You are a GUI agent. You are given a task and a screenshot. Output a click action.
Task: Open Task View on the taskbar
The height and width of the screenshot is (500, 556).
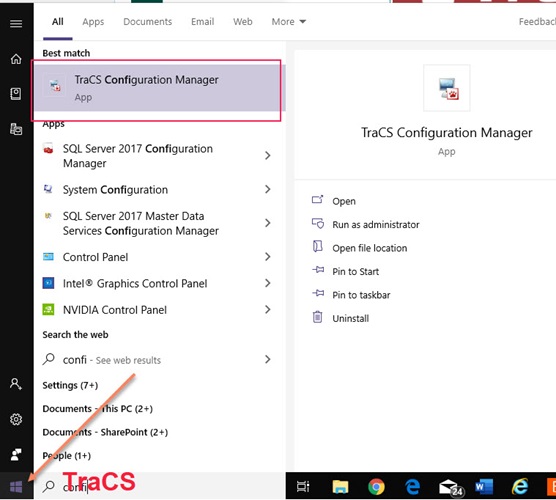coord(303,487)
